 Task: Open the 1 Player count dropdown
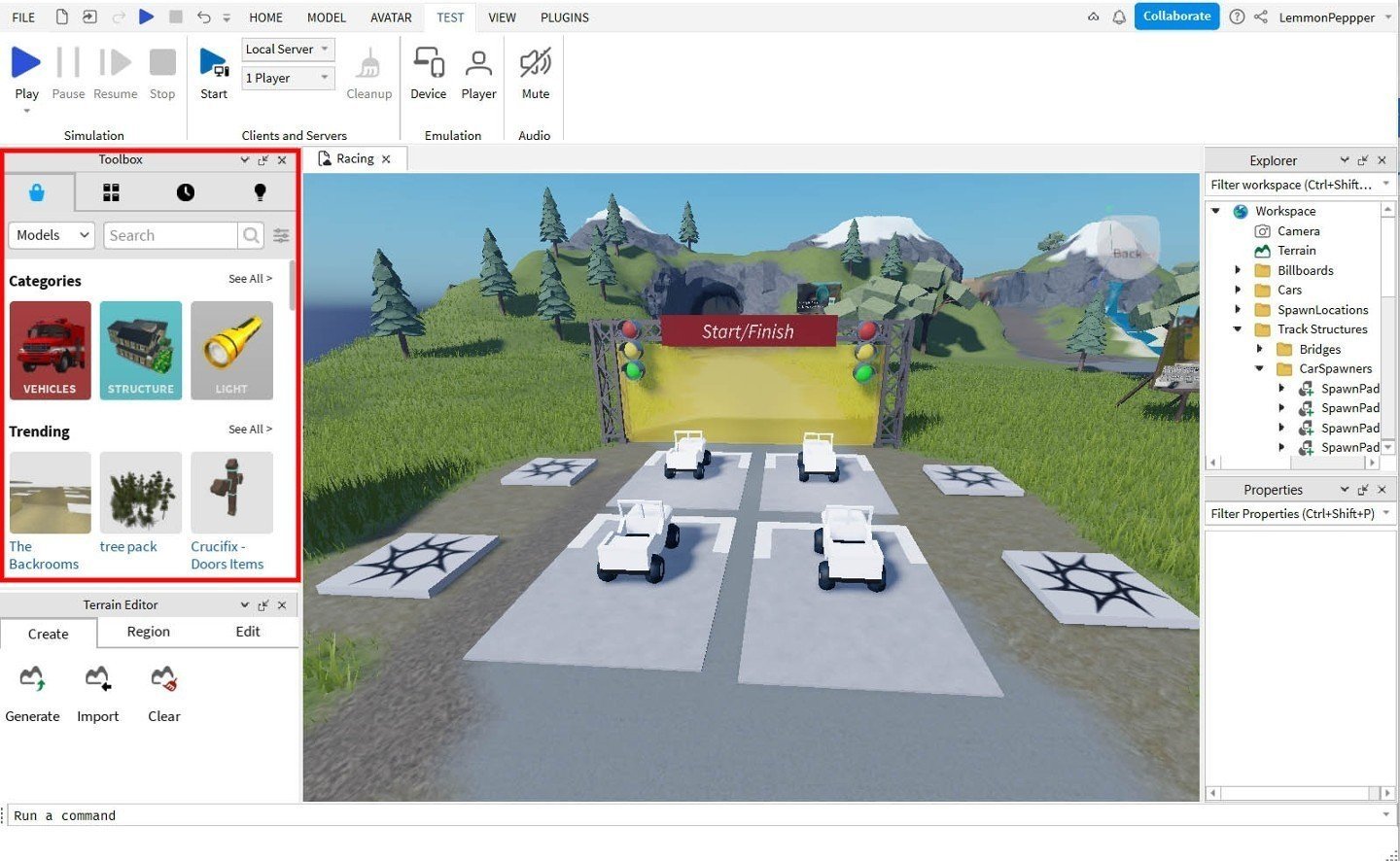(288, 78)
